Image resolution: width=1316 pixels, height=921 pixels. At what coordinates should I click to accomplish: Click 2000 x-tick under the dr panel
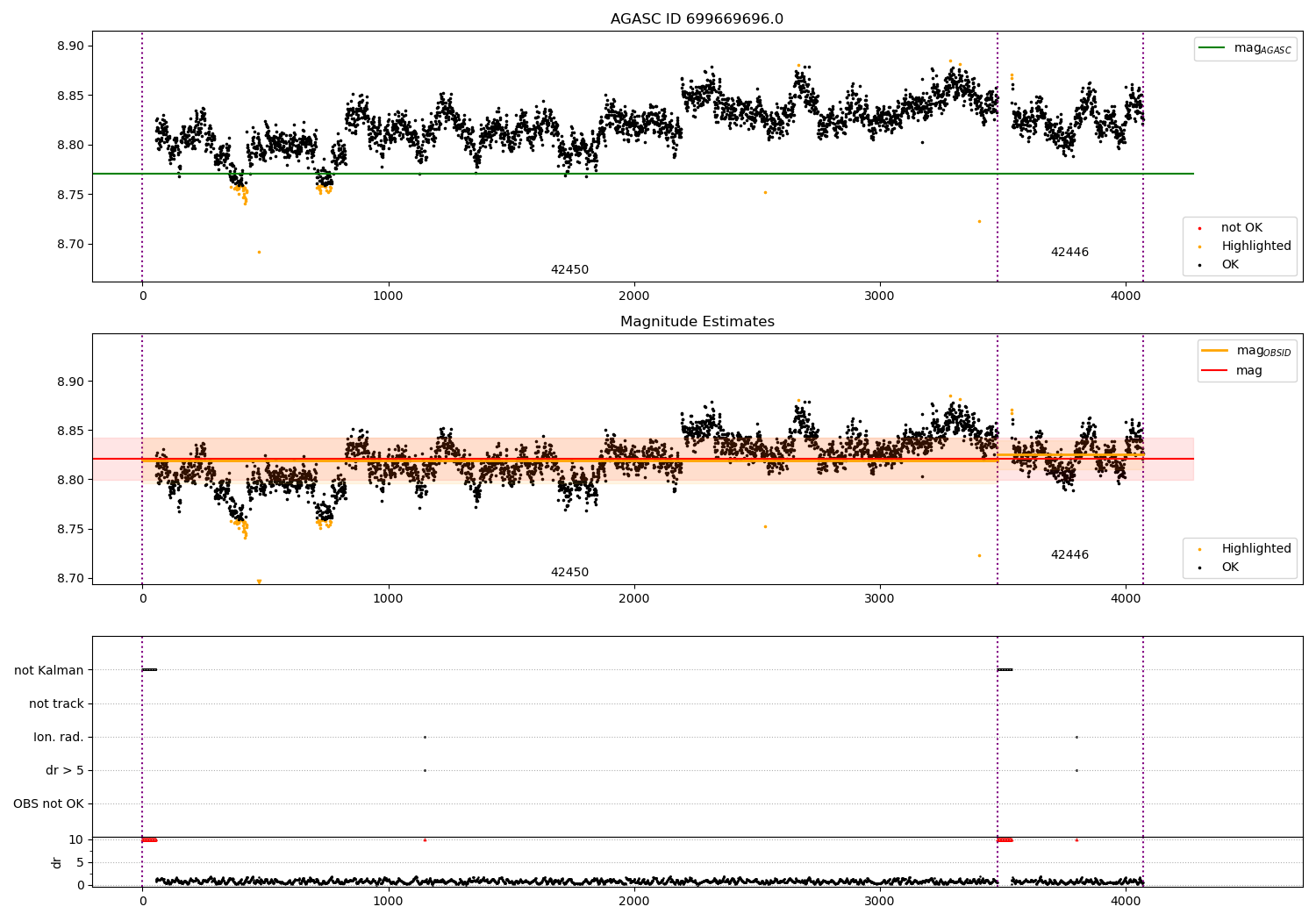click(634, 901)
